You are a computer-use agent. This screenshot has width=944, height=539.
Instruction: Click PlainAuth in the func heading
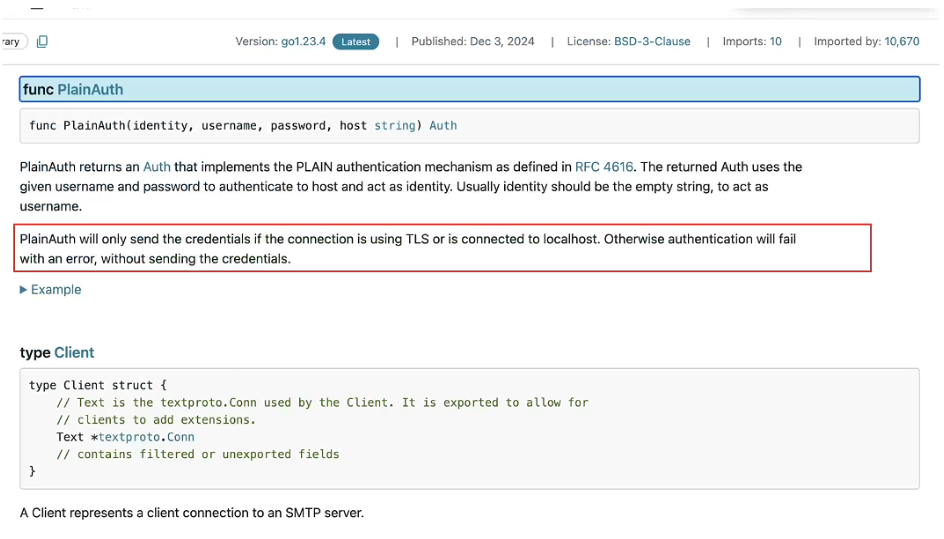coord(90,90)
